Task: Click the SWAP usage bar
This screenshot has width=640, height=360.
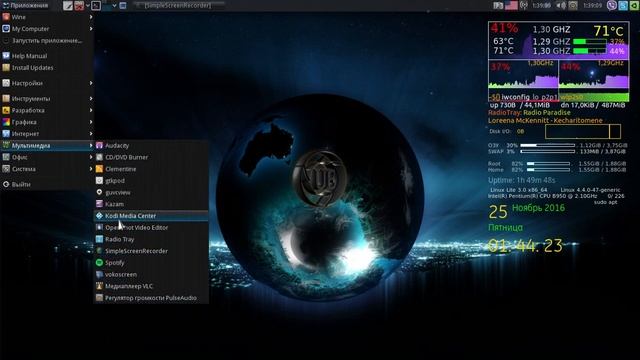Action: pos(547,151)
